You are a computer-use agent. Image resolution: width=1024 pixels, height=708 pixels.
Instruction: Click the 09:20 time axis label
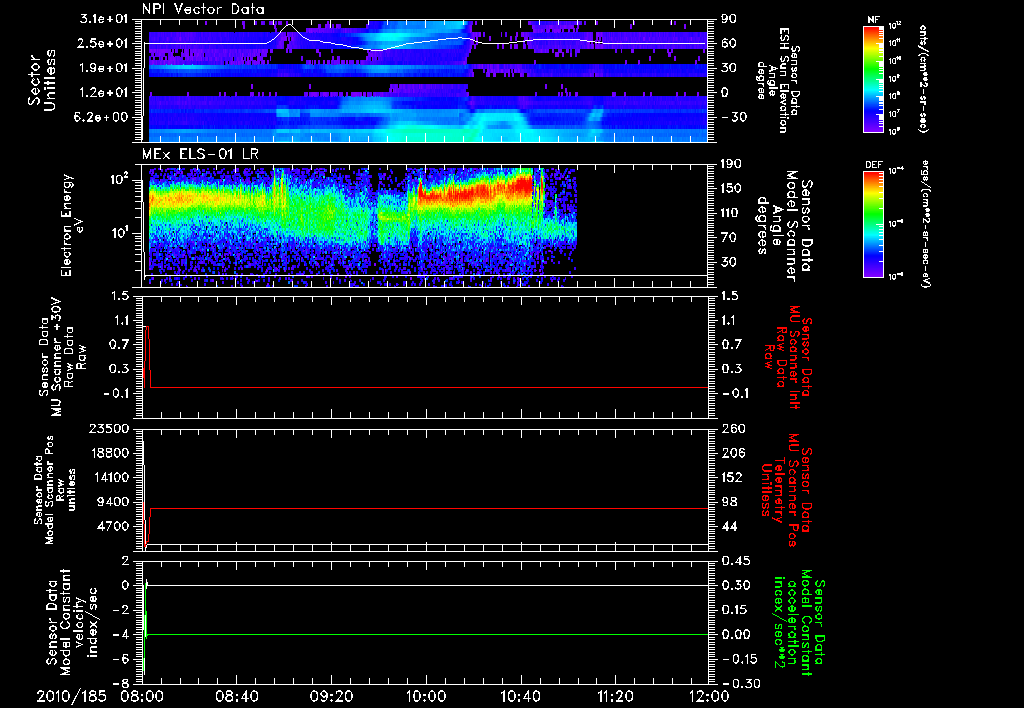(331, 696)
